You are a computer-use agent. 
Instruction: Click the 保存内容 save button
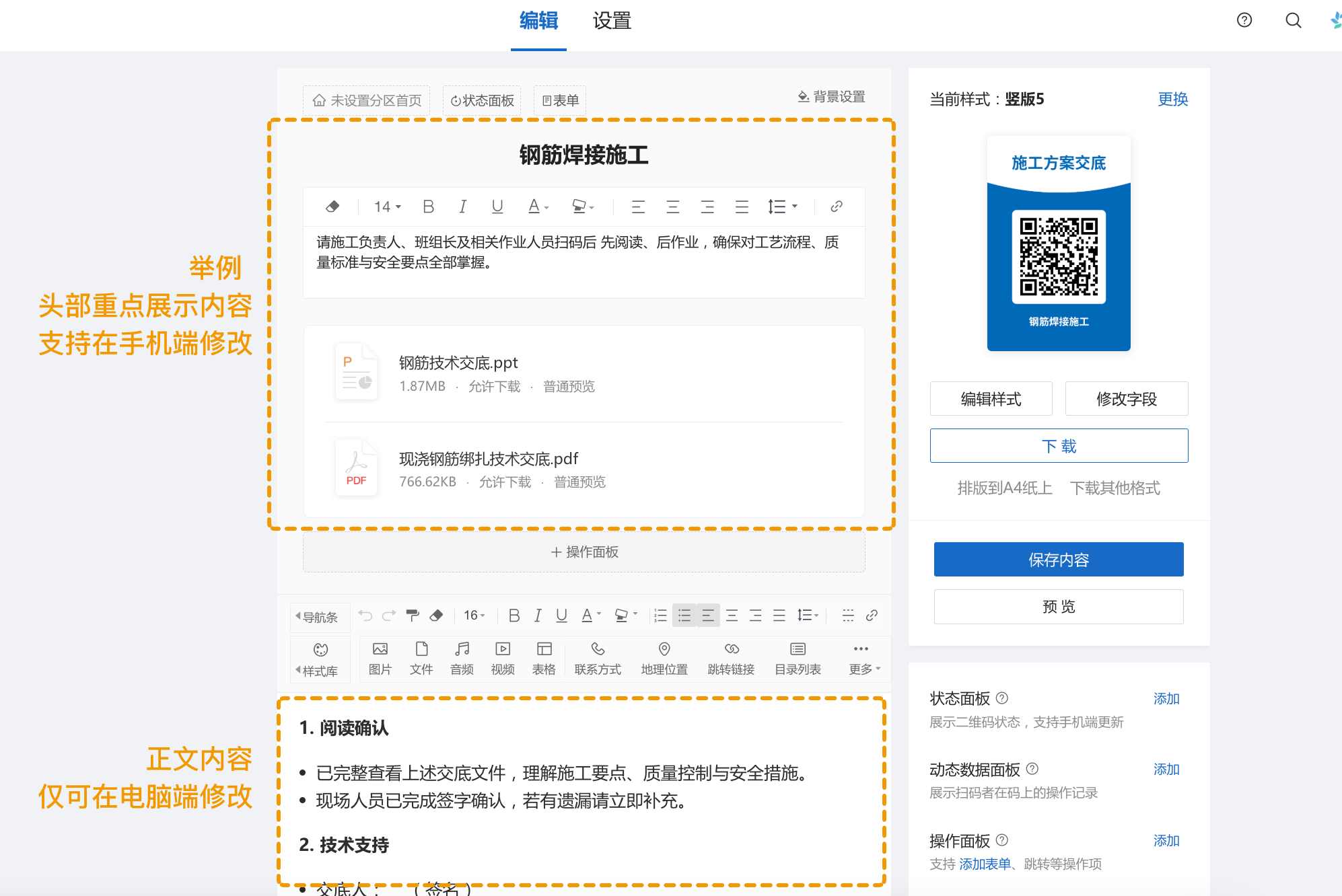tap(1059, 560)
